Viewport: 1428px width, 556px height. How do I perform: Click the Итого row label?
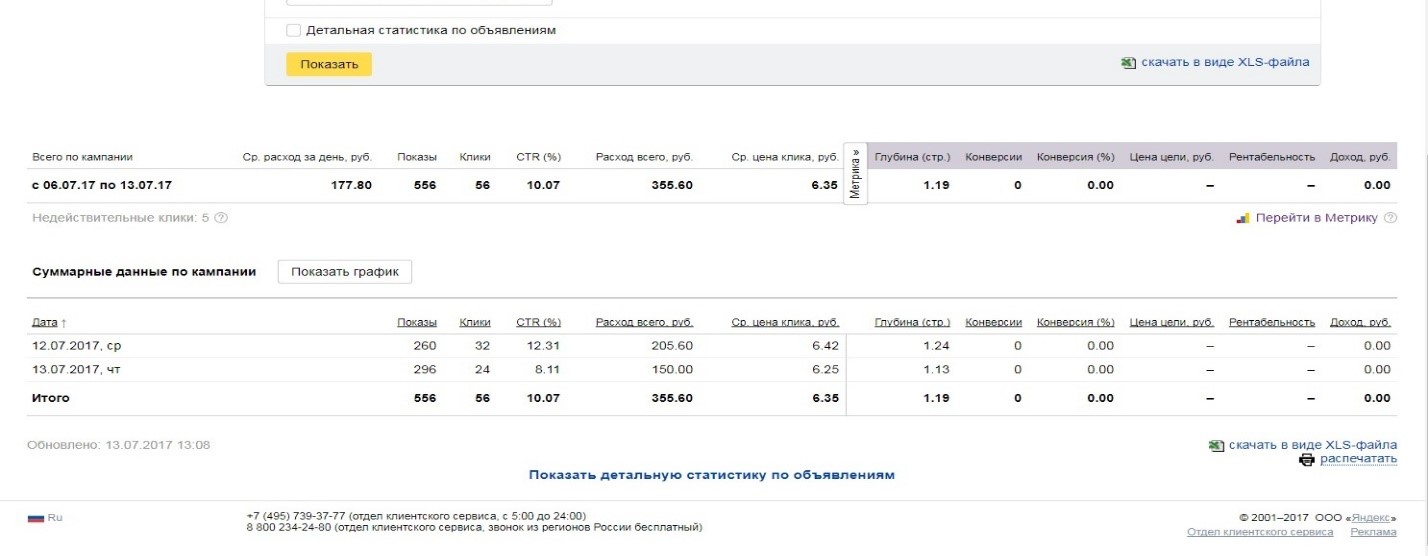(x=51, y=398)
